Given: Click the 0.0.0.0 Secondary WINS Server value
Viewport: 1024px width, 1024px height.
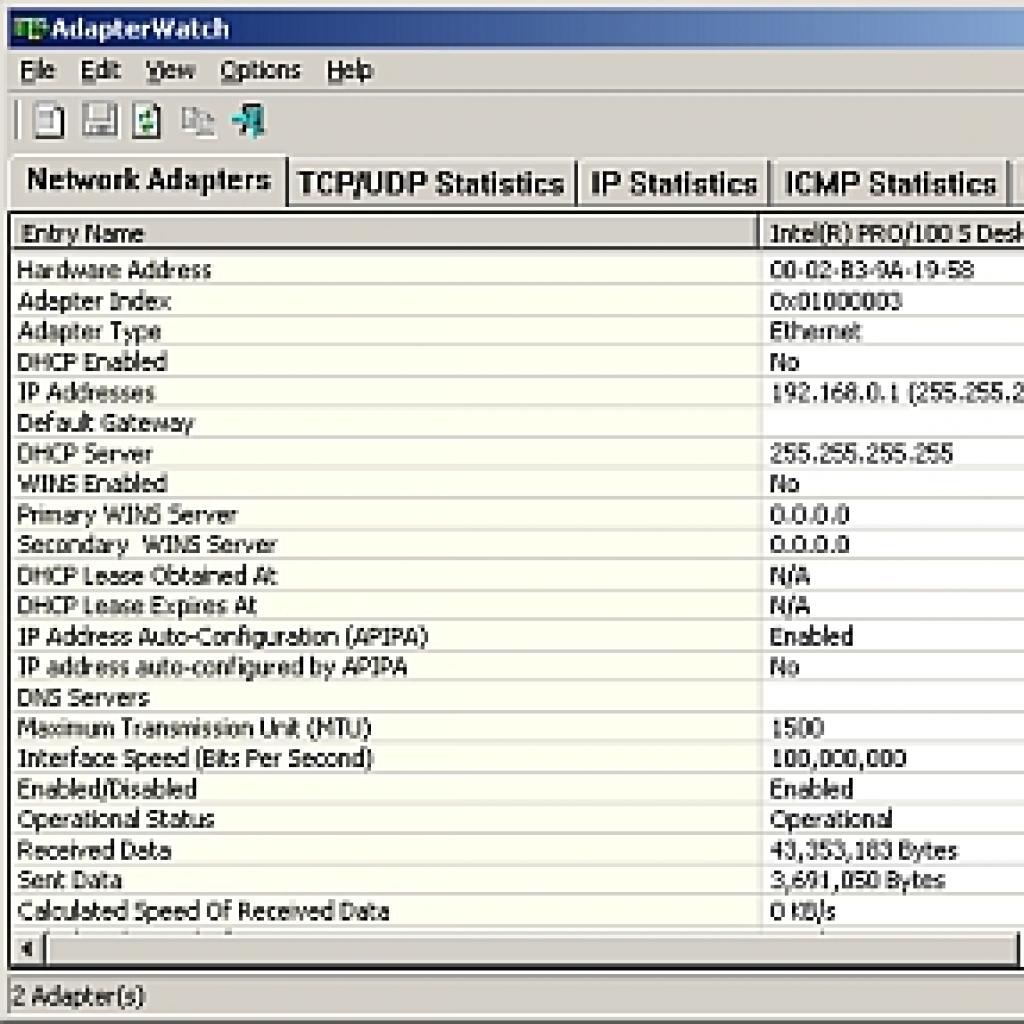Looking at the screenshot, I should click(x=809, y=545).
